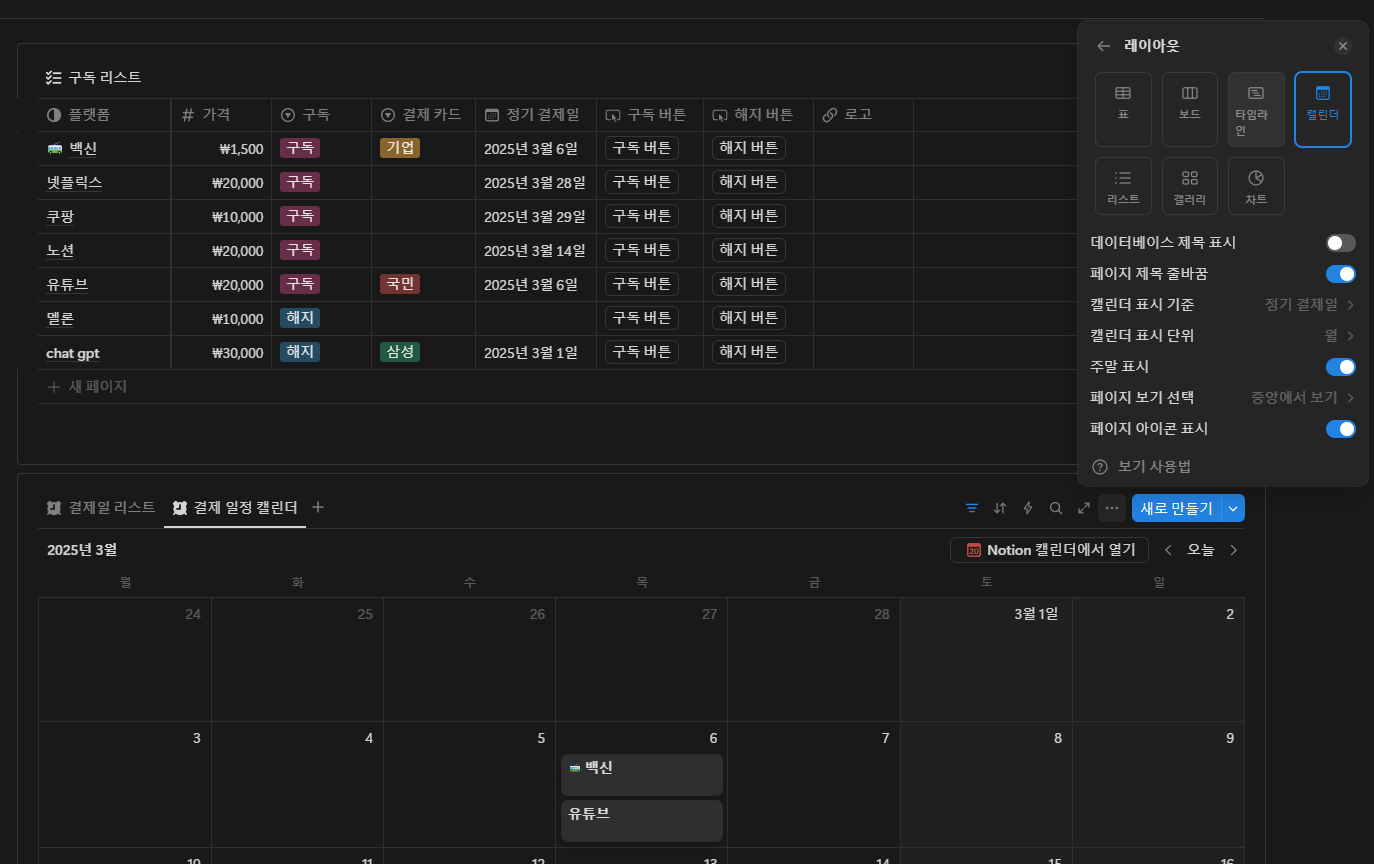The image size is (1374, 864).
Task: Click 해지 버튼 in 유튜브 row
Action: coord(749,284)
